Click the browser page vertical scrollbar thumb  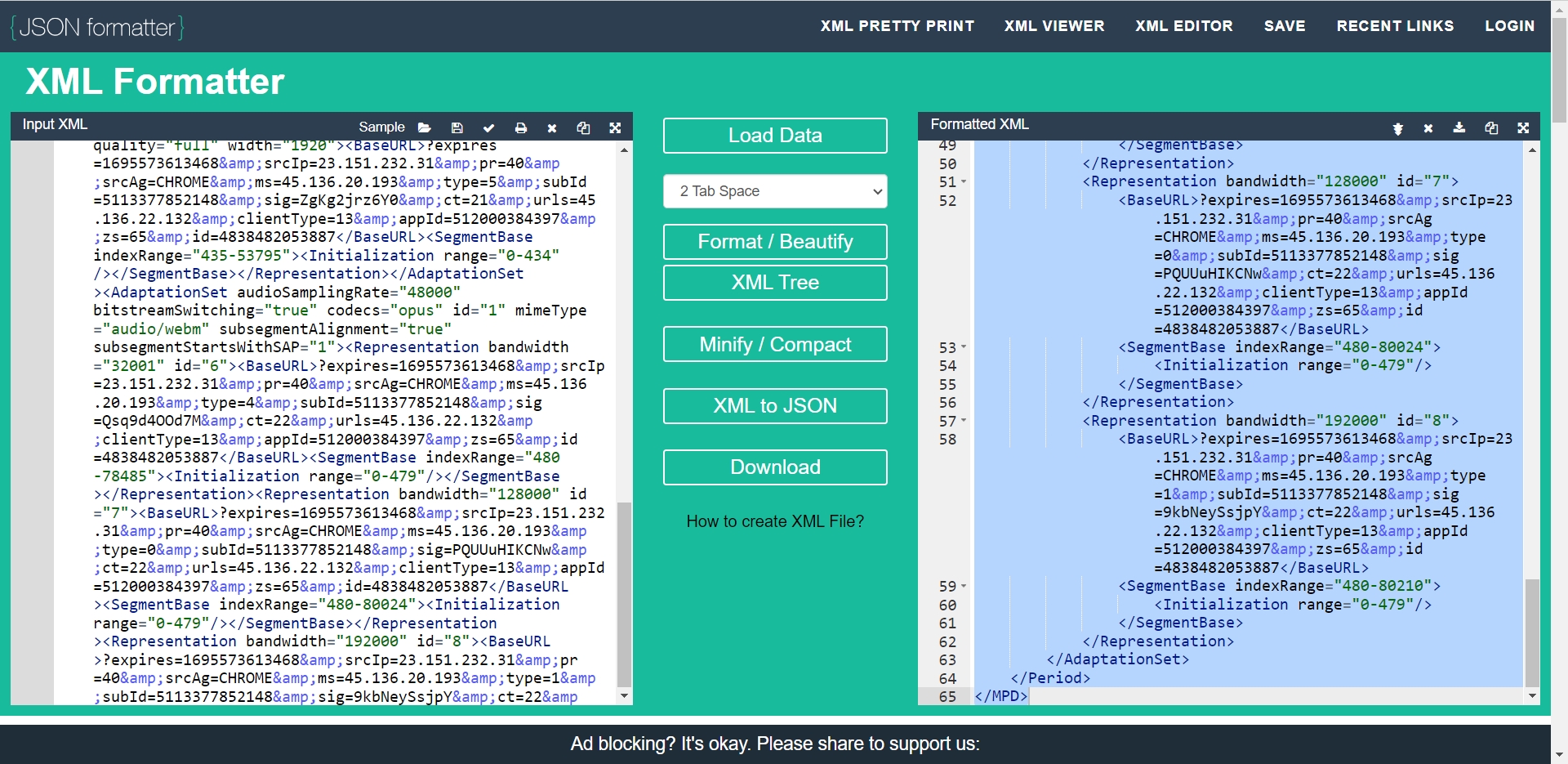(x=1559, y=69)
